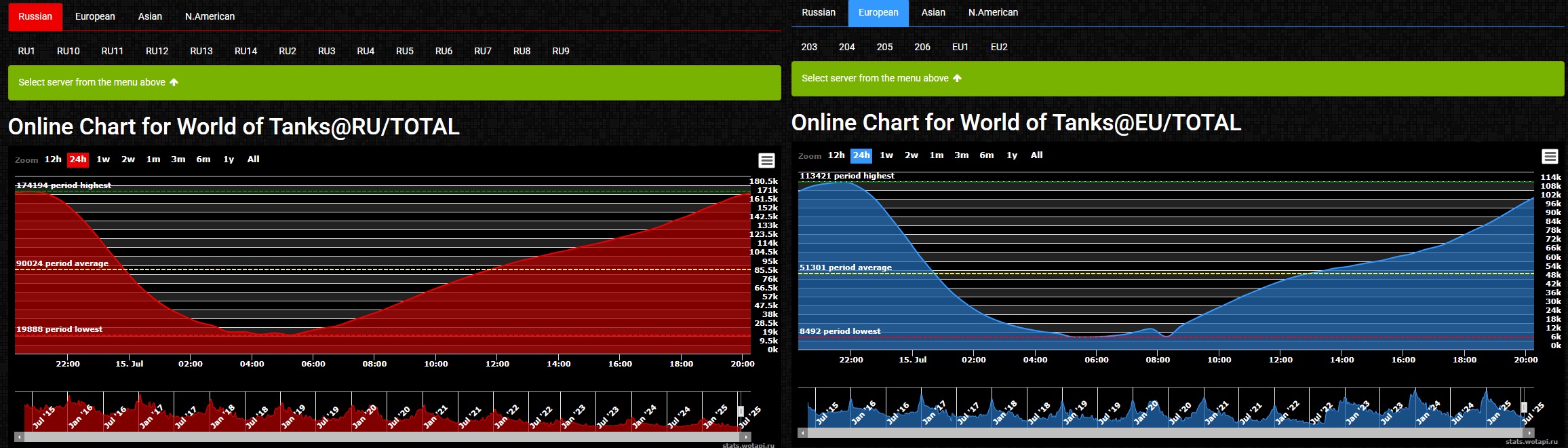Open the EU chart hamburger export menu

pos(1550,157)
